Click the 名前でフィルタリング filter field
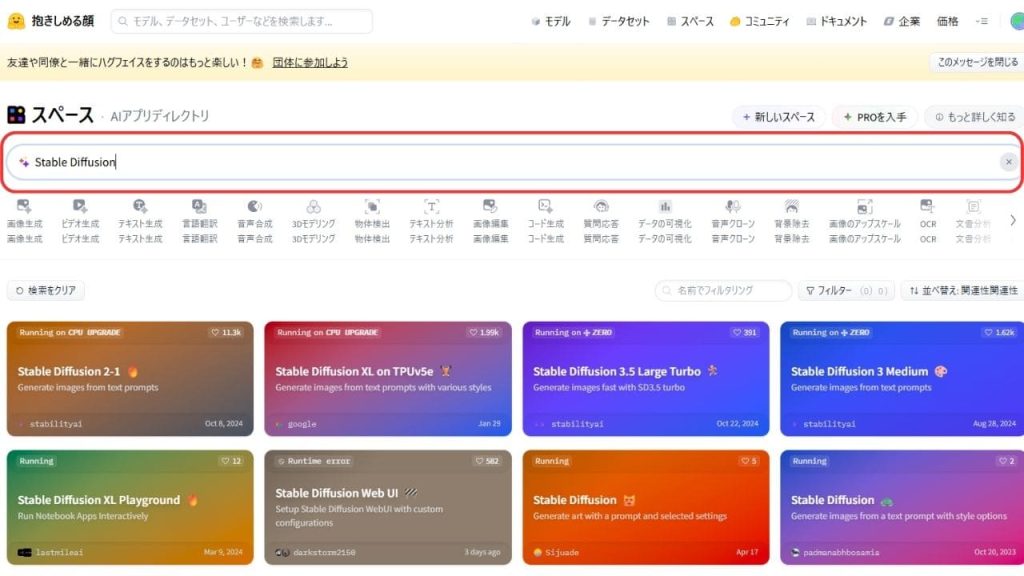Screen dimensions: 1024x576 (724, 291)
